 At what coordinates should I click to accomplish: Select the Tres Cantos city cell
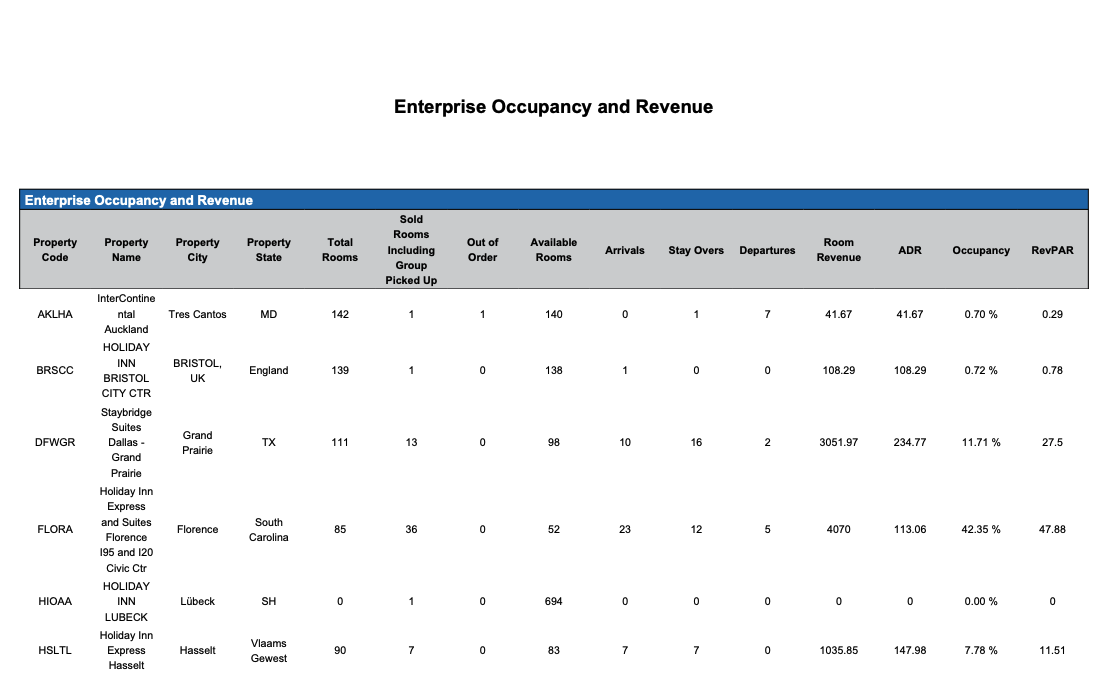197,314
